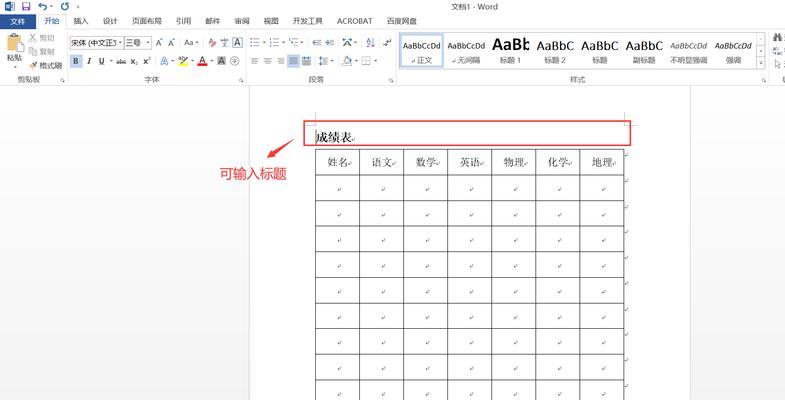785x400 pixels.
Task: Apply the Subtitle (副标题) style
Action: coord(644,51)
